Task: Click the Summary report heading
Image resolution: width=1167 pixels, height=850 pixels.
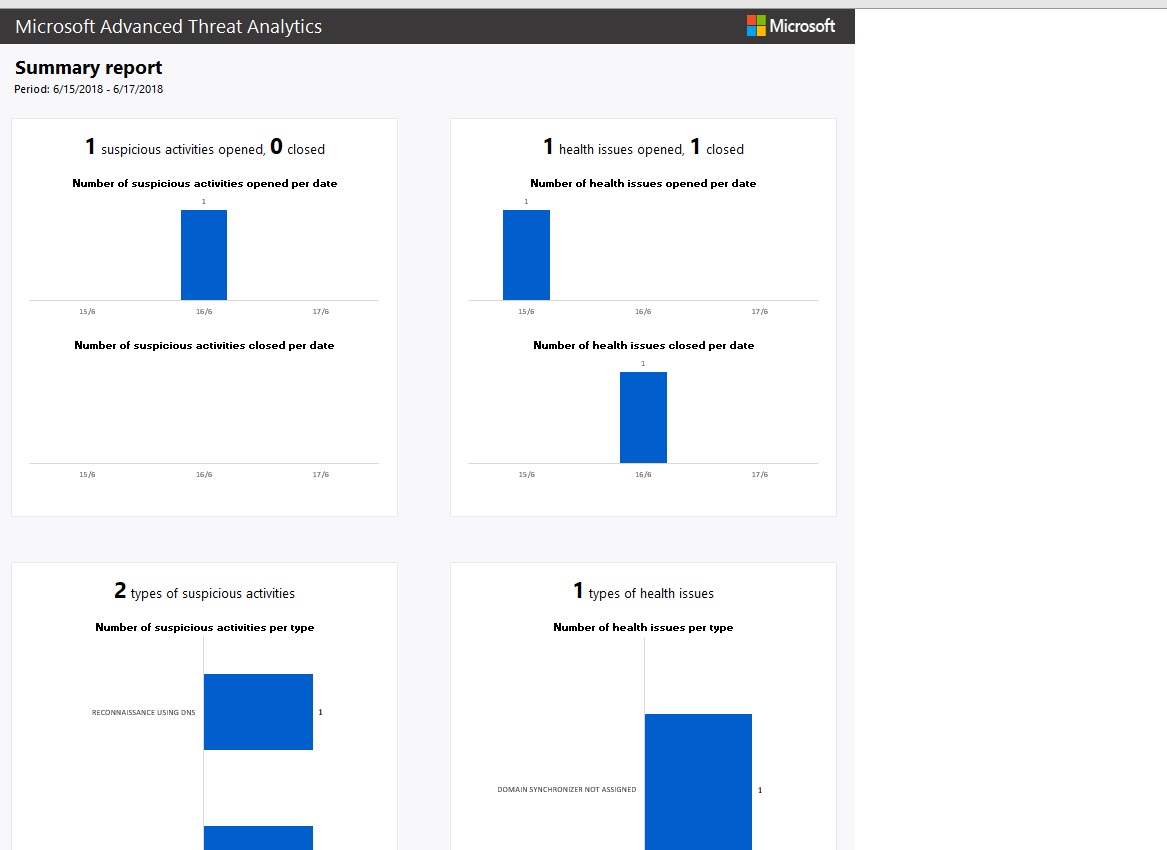Action: 89,68
